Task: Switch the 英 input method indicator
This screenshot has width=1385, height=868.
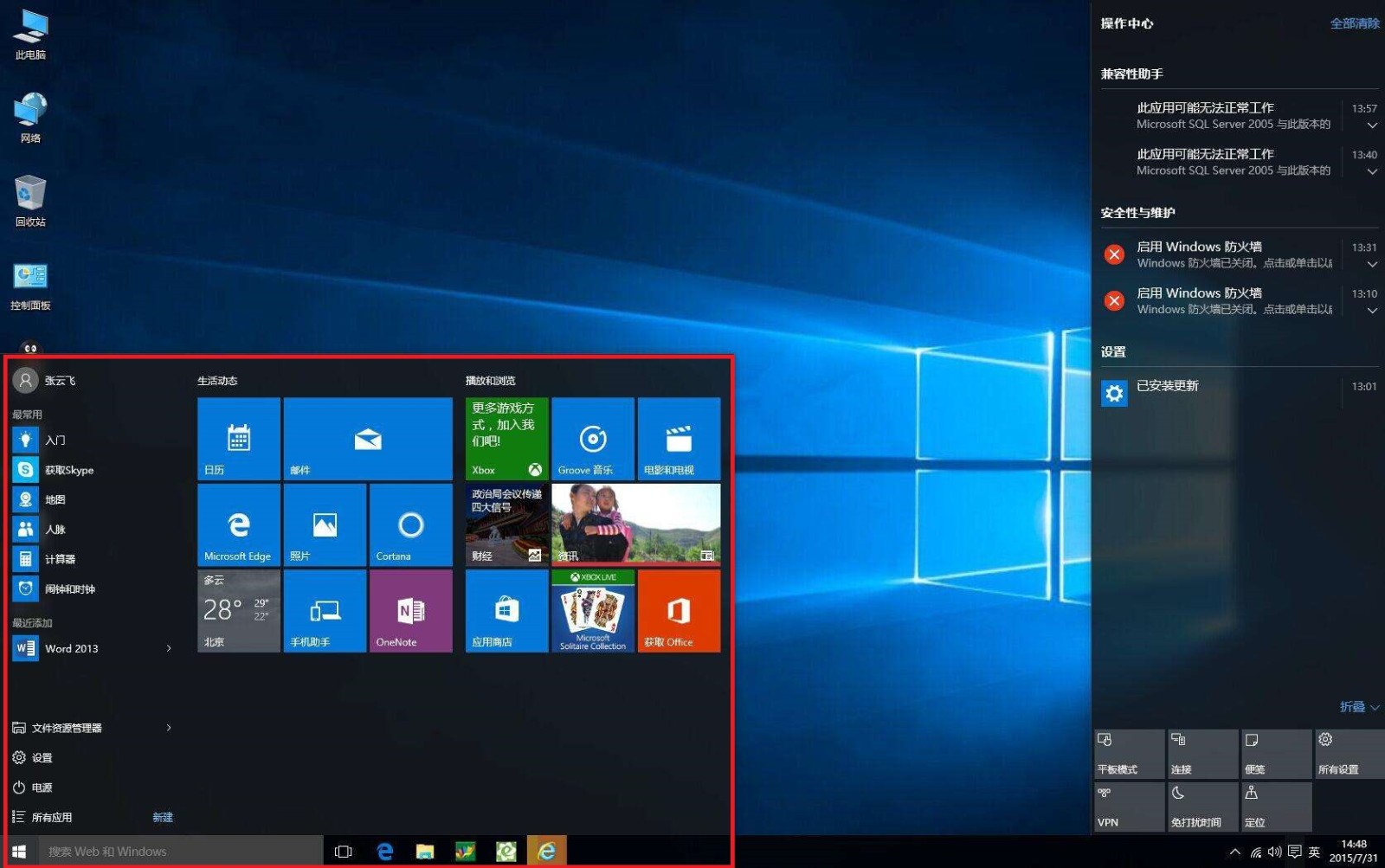Action: tap(1314, 852)
